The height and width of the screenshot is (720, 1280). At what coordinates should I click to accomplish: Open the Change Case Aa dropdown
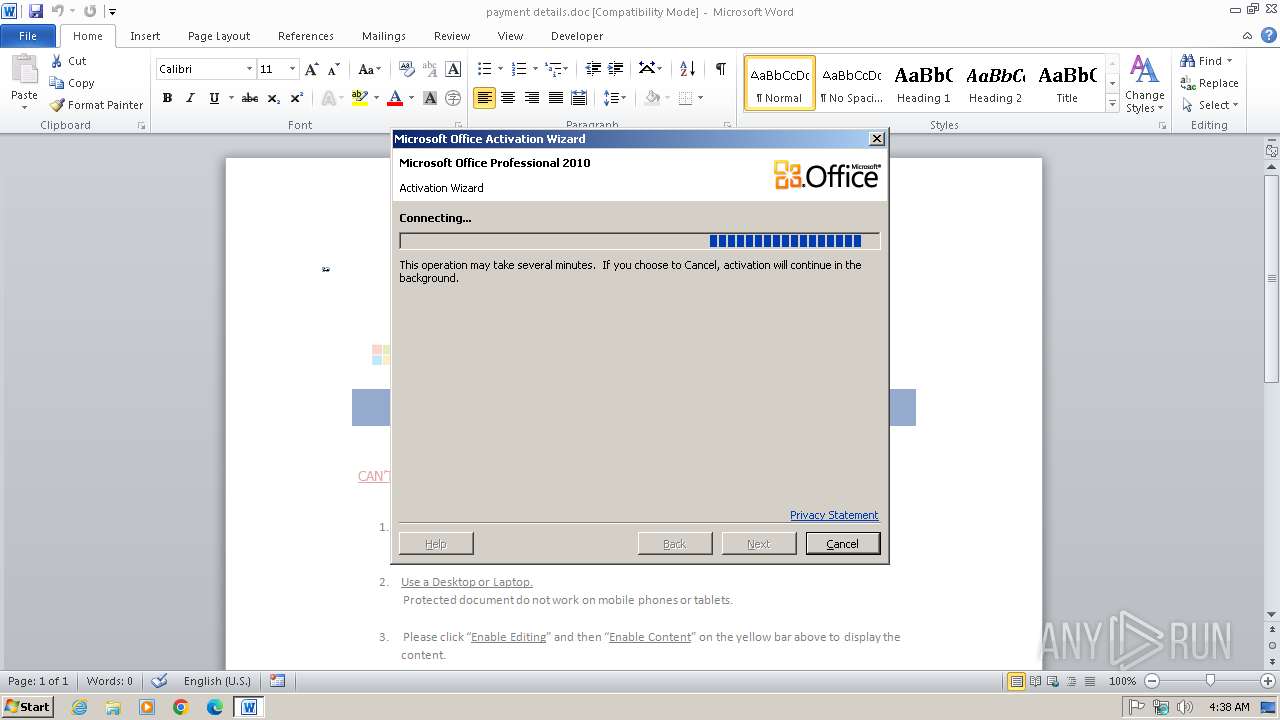[x=369, y=69]
